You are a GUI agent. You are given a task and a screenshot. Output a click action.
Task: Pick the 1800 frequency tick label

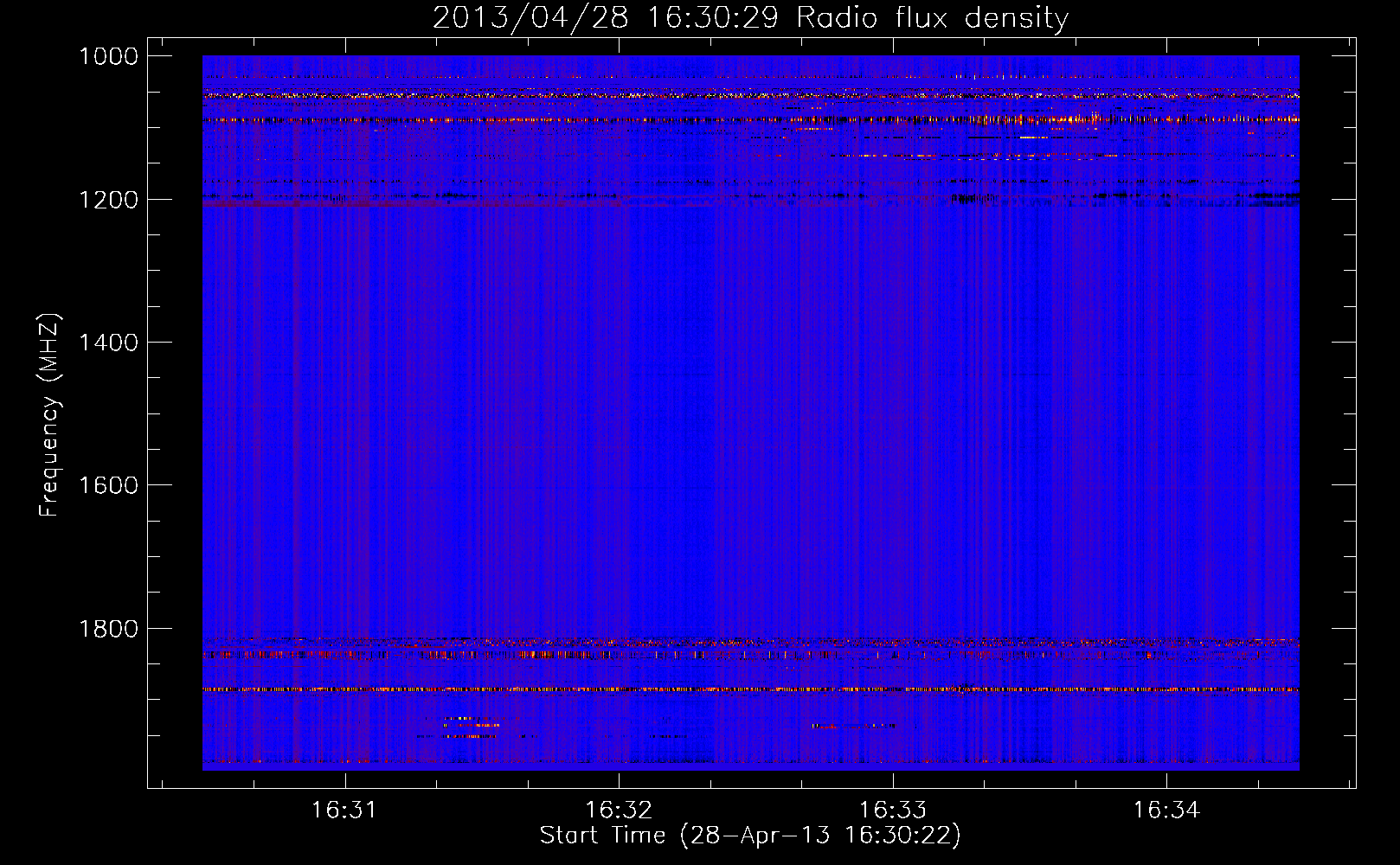(108, 629)
